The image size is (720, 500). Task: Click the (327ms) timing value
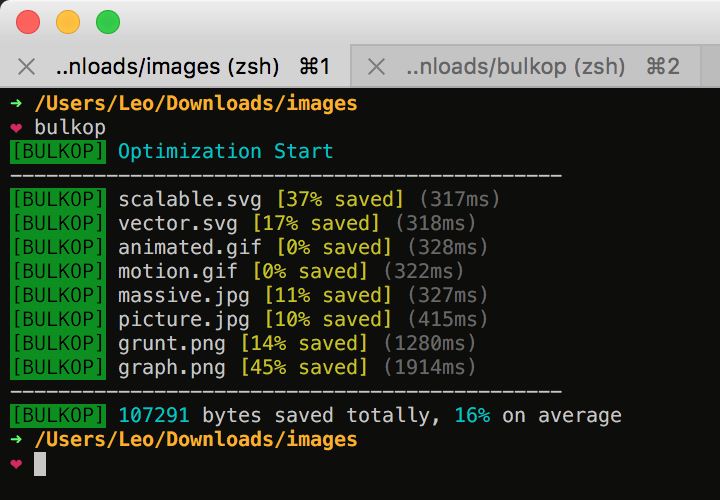coord(447,296)
